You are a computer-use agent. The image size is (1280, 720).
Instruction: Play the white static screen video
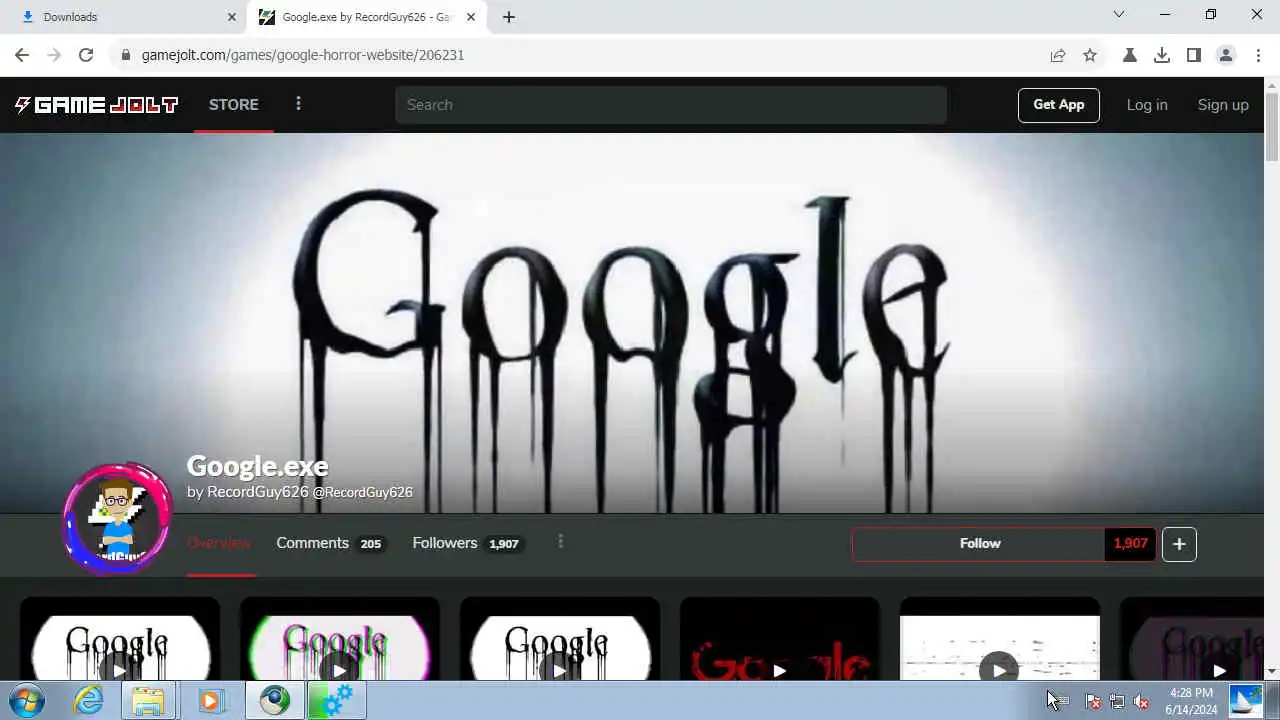pyautogui.click(x=1000, y=640)
